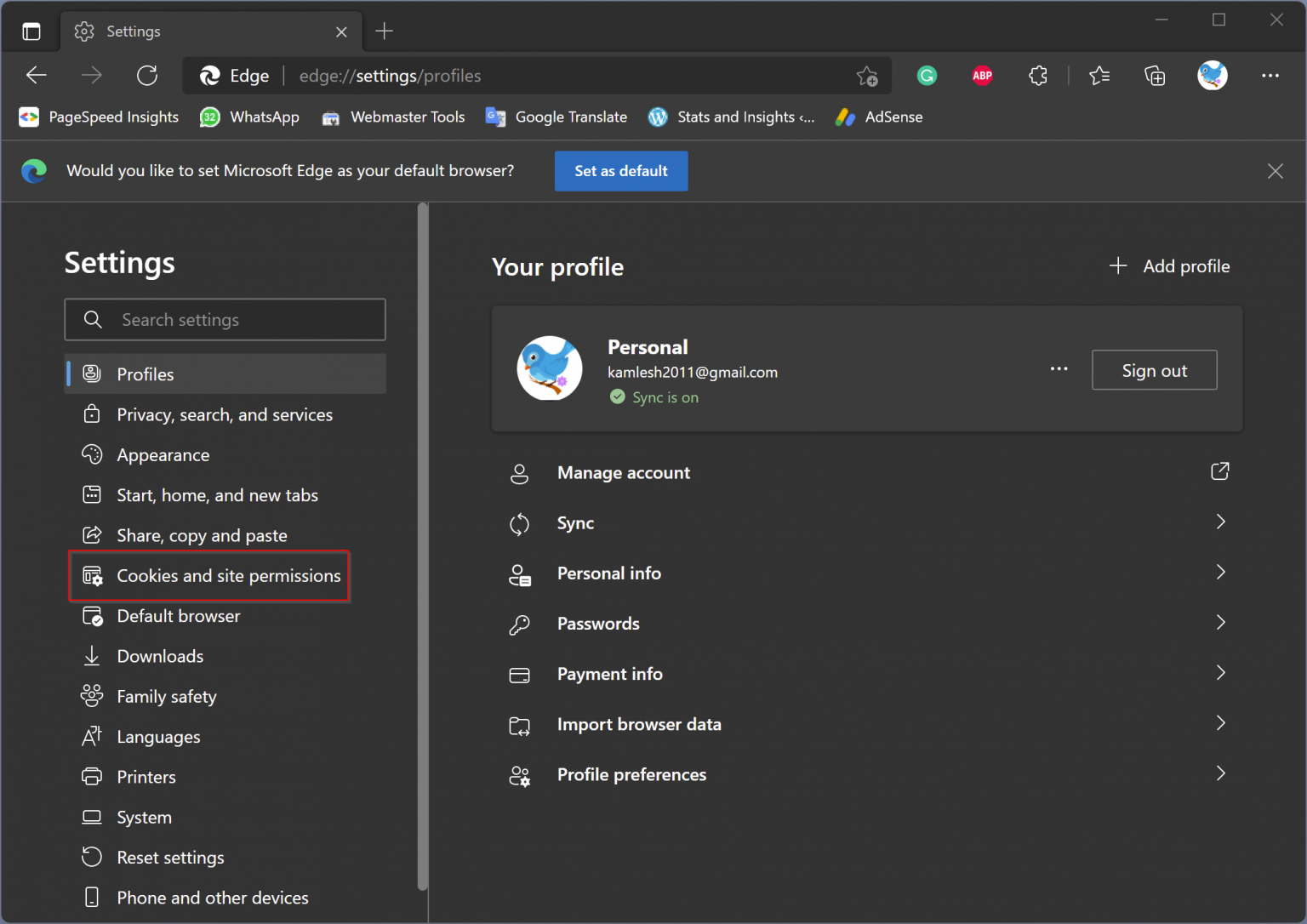This screenshot has height=924, width=1307.
Task: Open the Adblock Plus extension
Action: click(982, 76)
